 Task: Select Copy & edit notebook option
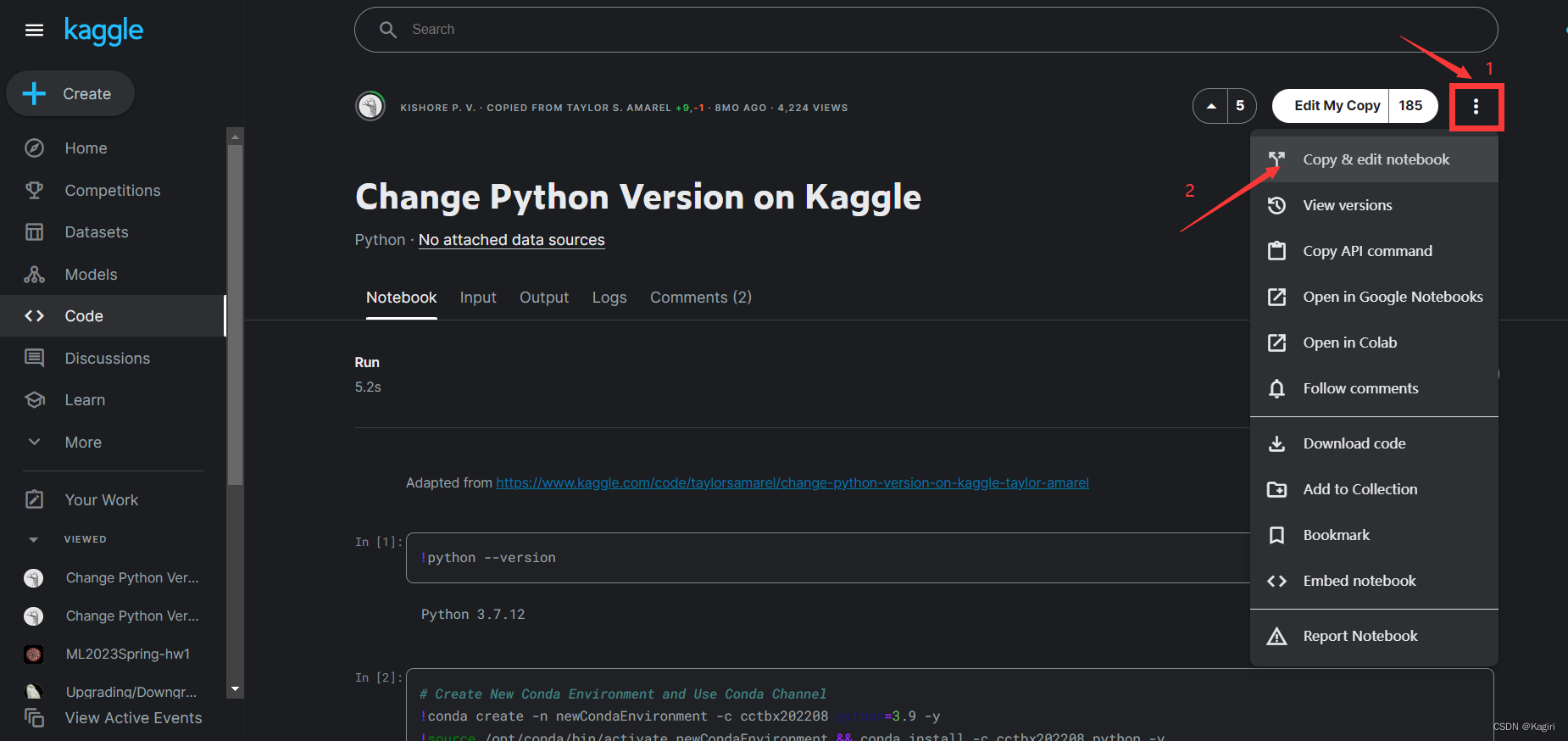pos(1375,159)
